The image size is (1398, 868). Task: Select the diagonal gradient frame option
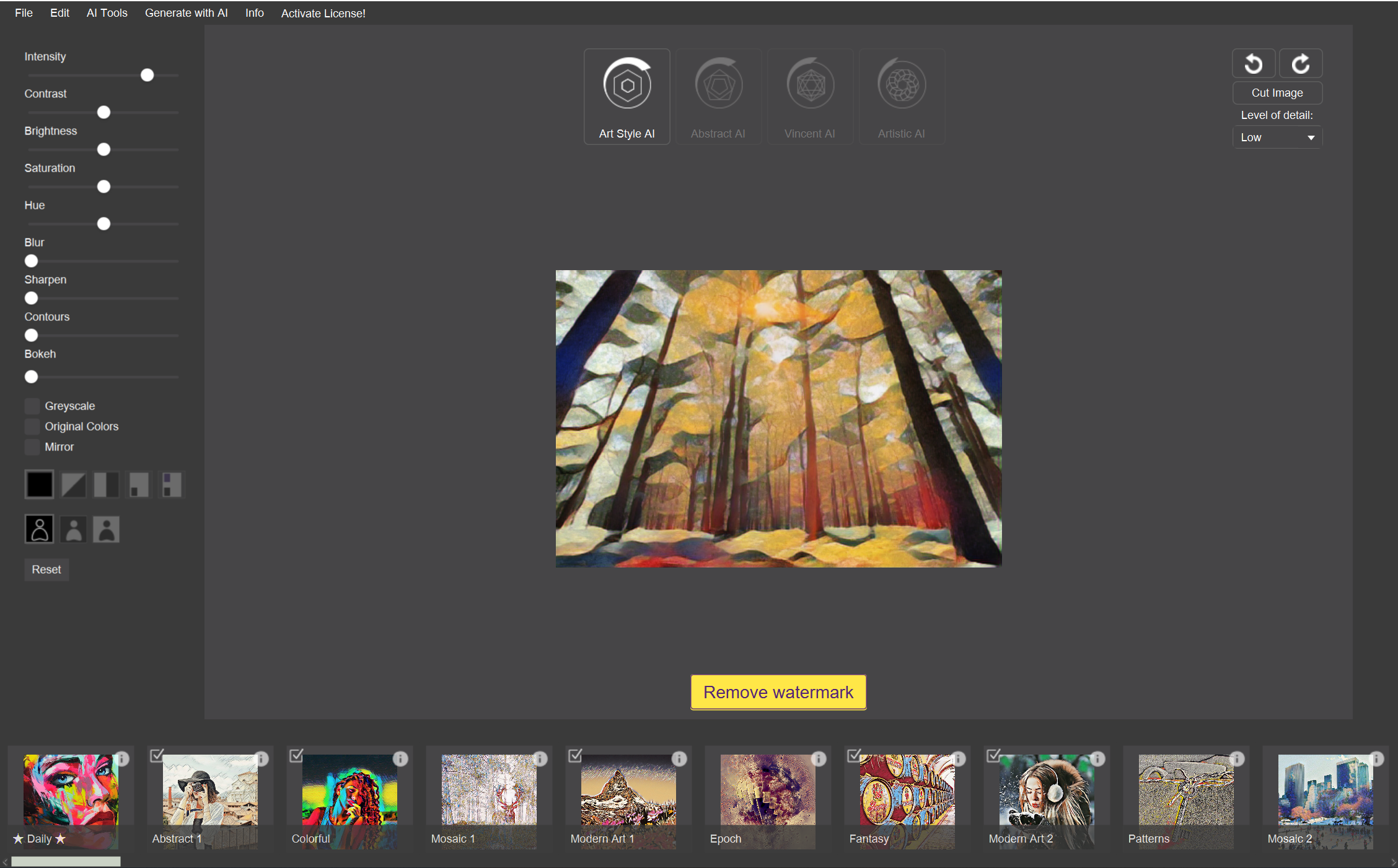(x=73, y=484)
